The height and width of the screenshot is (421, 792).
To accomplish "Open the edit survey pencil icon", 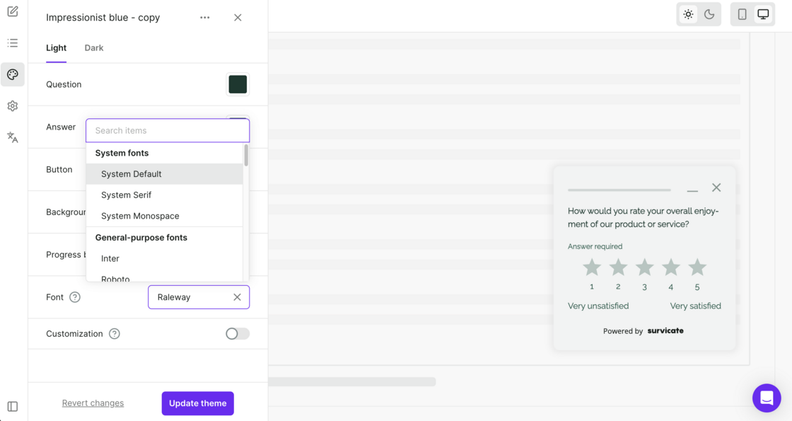I will (x=13, y=11).
